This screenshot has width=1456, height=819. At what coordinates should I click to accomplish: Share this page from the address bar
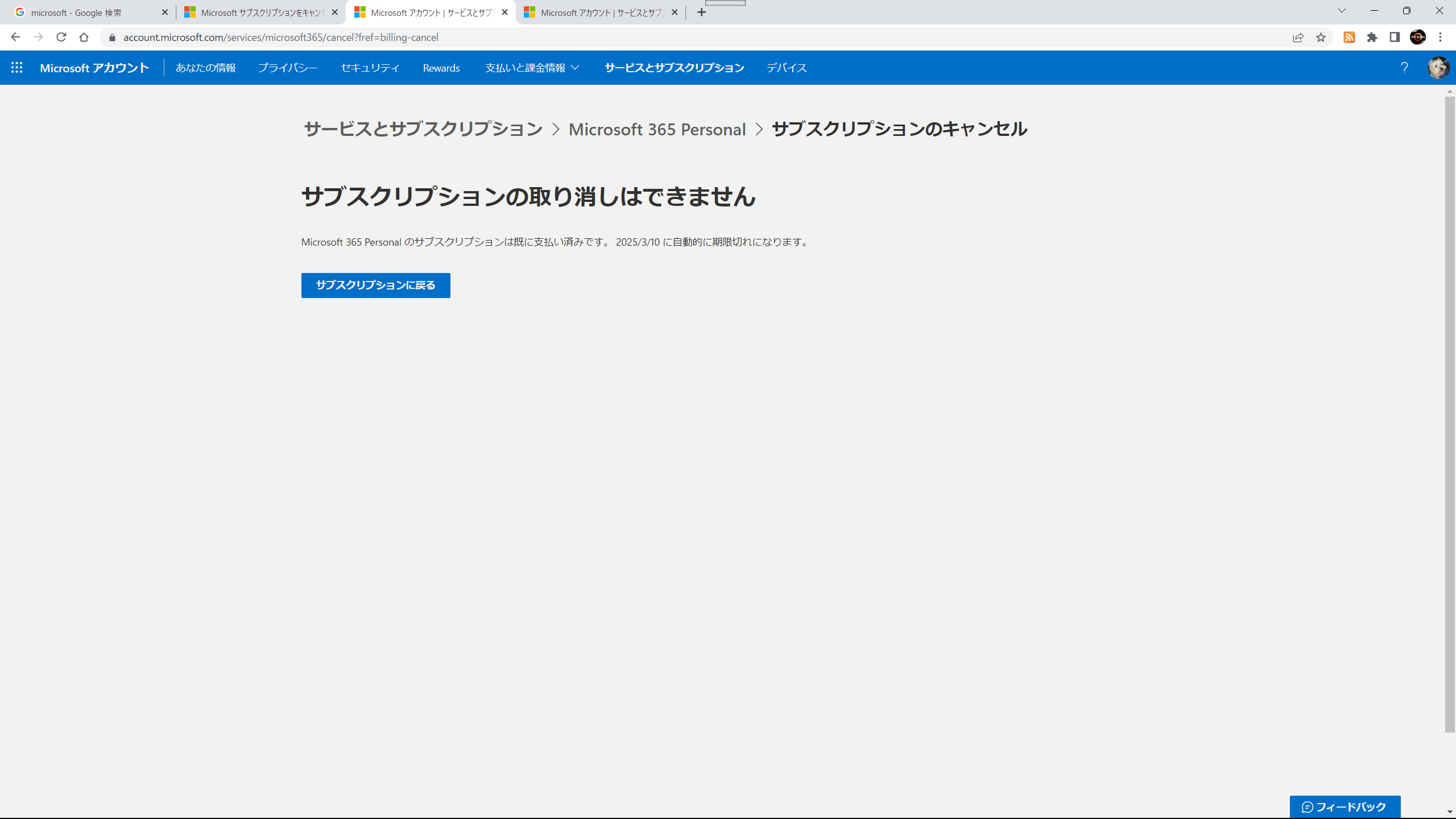coord(1298,38)
